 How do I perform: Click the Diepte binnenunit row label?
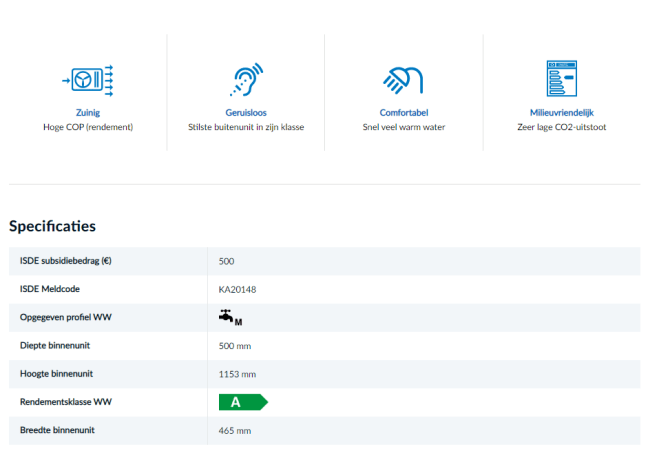coord(57,345)
